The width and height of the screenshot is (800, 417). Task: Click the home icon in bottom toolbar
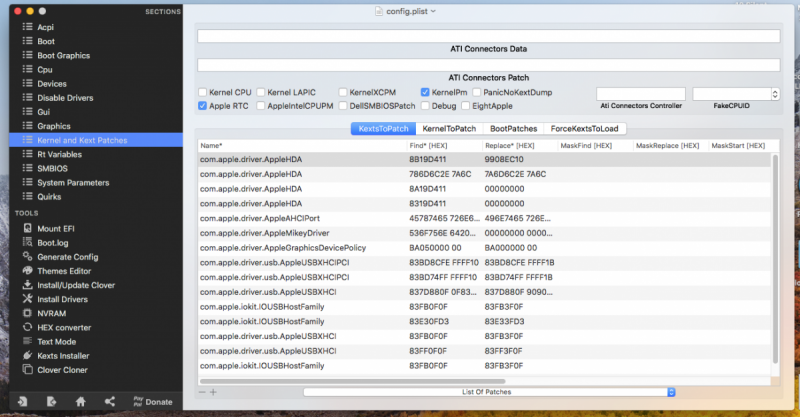[80, 402]
